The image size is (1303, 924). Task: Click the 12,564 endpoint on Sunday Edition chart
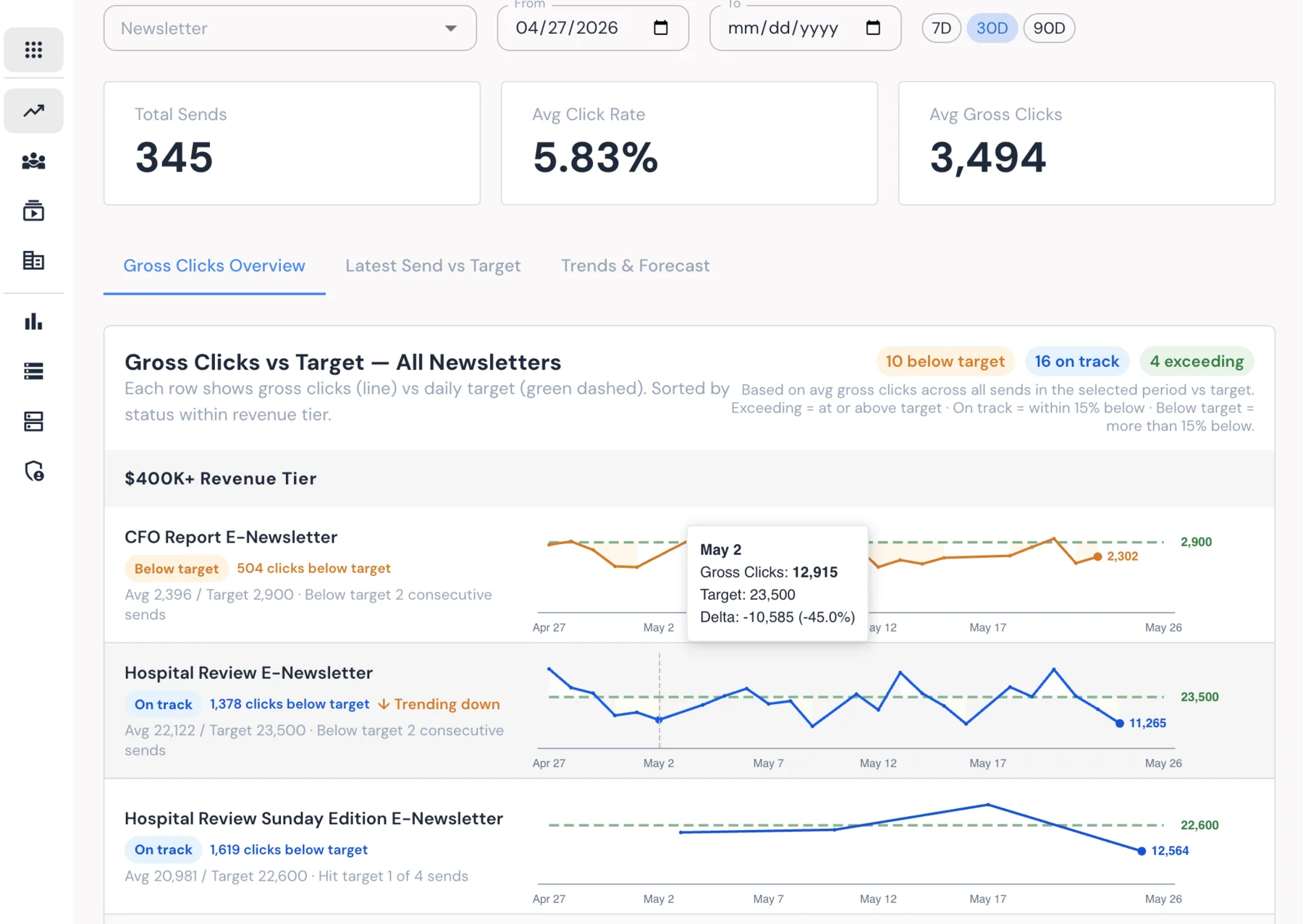[x=1142, y=851]
